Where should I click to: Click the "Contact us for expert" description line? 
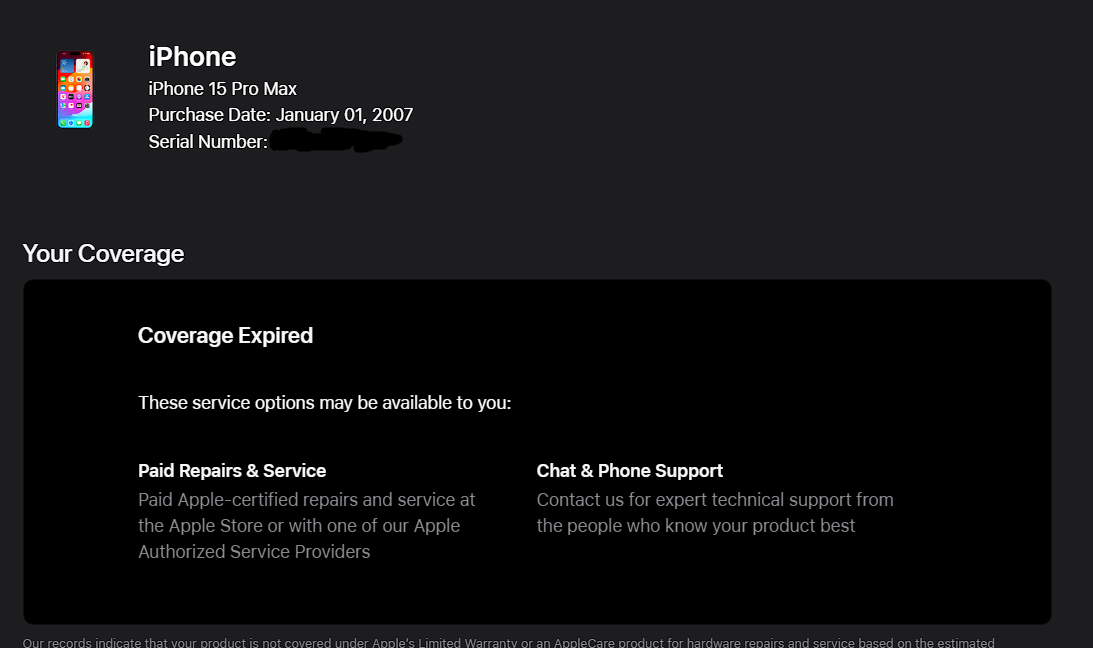(714, 500)
